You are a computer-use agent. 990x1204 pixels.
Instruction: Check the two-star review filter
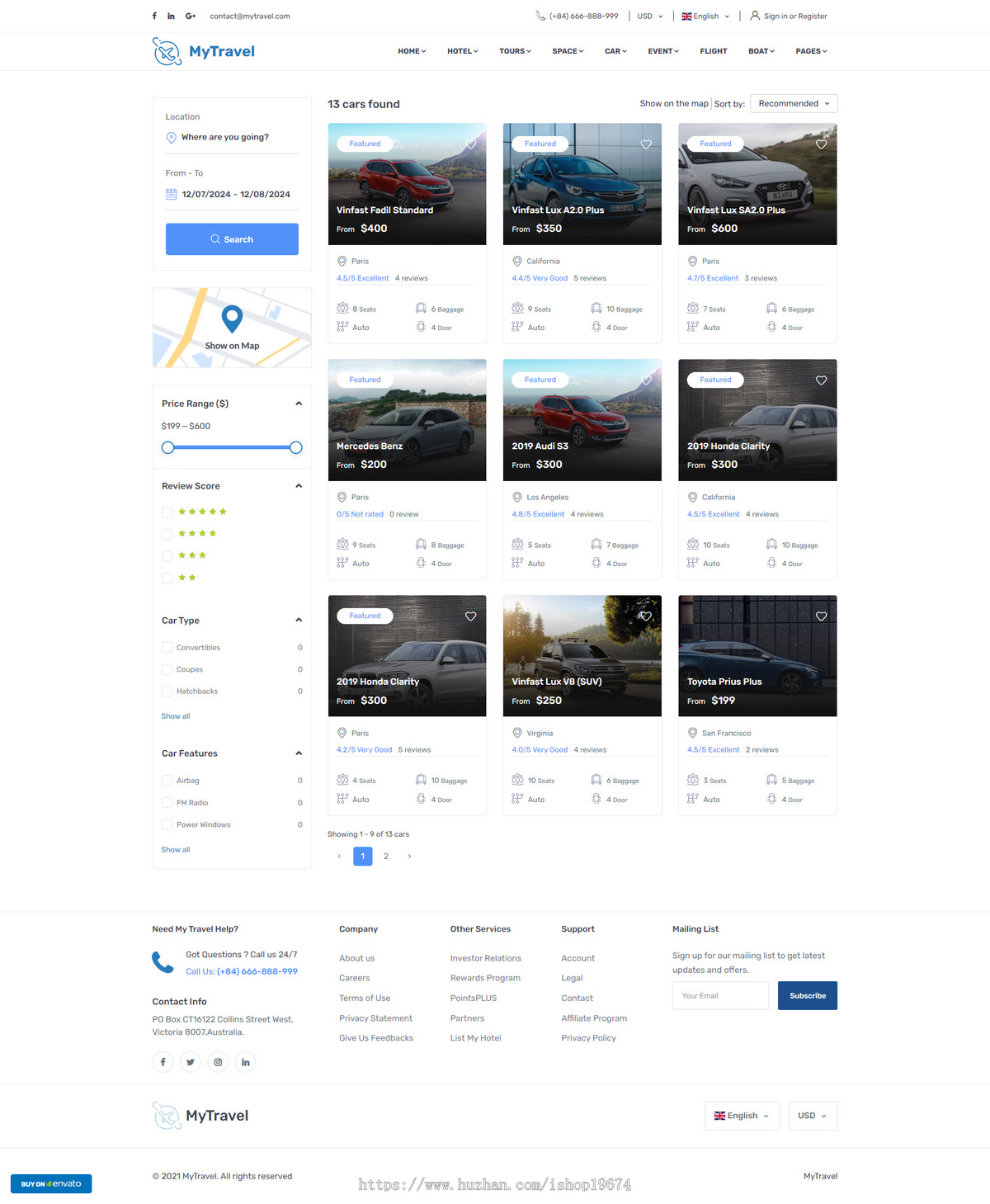point(167,578)
